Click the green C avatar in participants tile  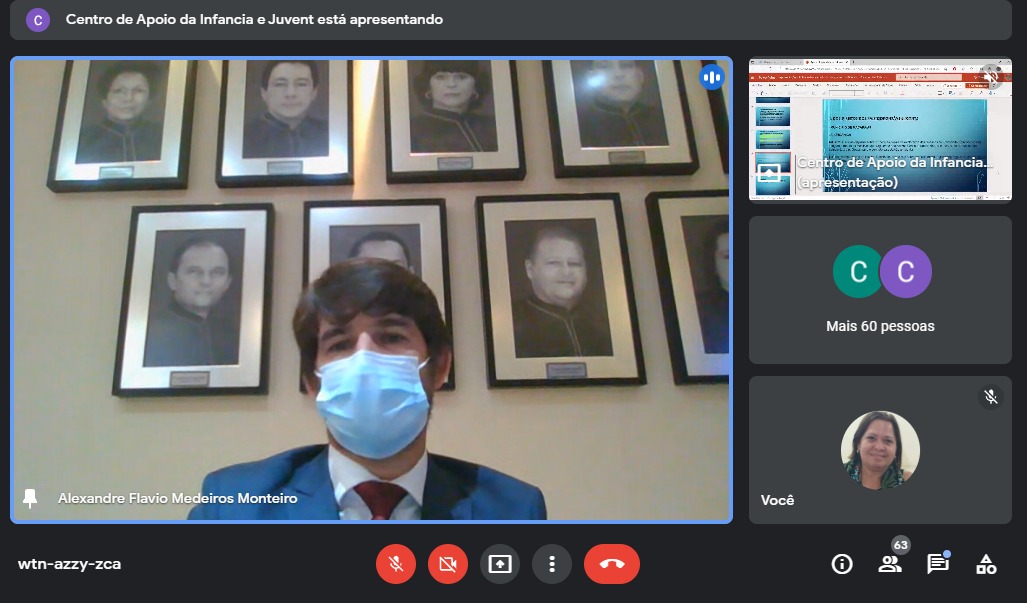858,272
